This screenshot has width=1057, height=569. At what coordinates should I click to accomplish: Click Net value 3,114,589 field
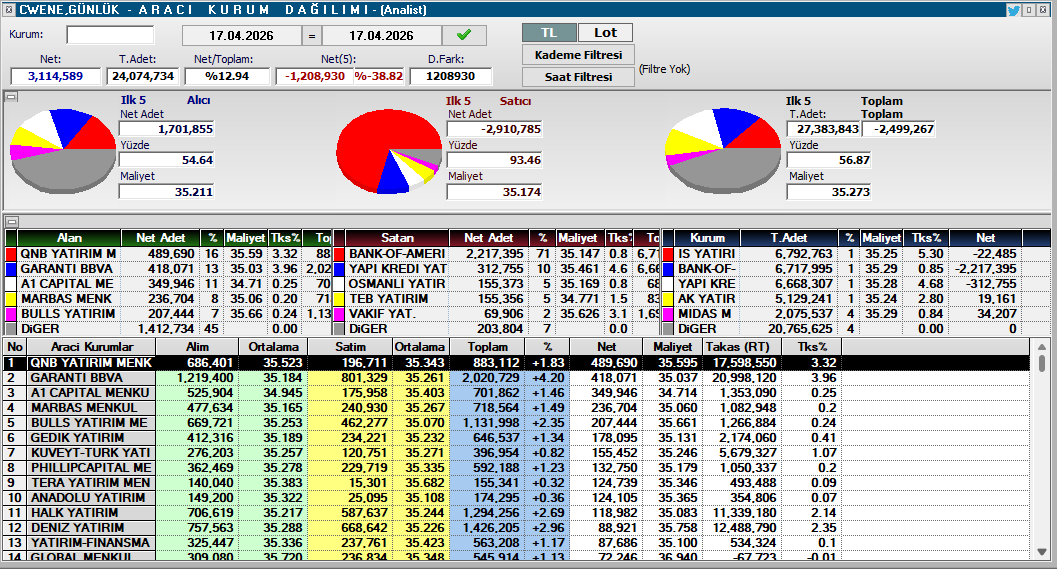click(x=55, y=76)
